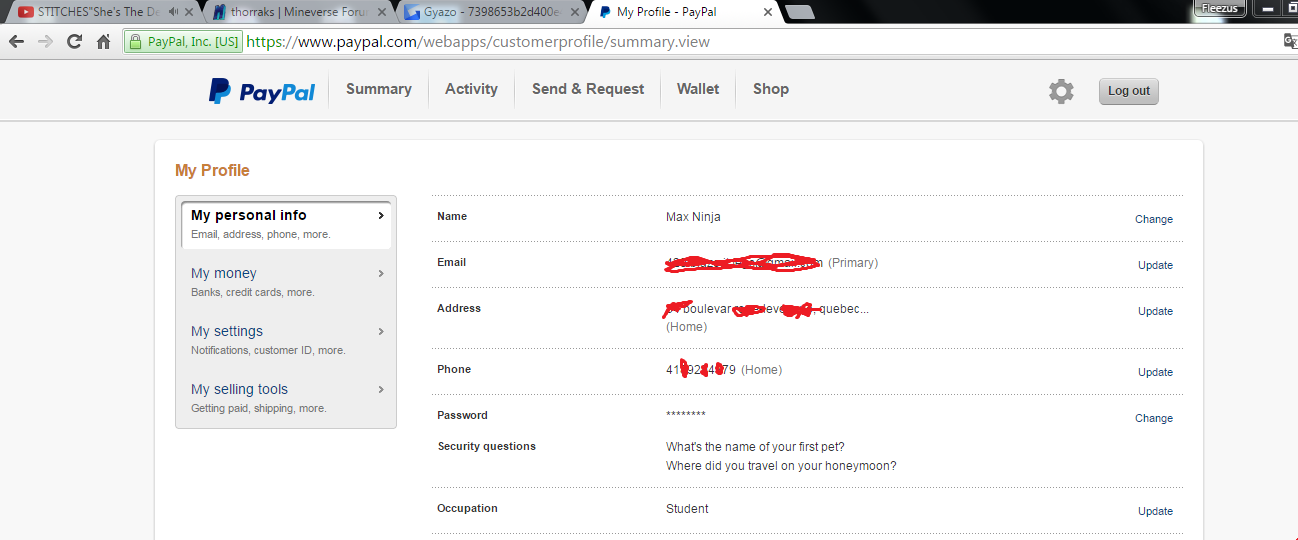
Task: Select the My Profile - PayPal tab
Action: (x=684, y=12)
